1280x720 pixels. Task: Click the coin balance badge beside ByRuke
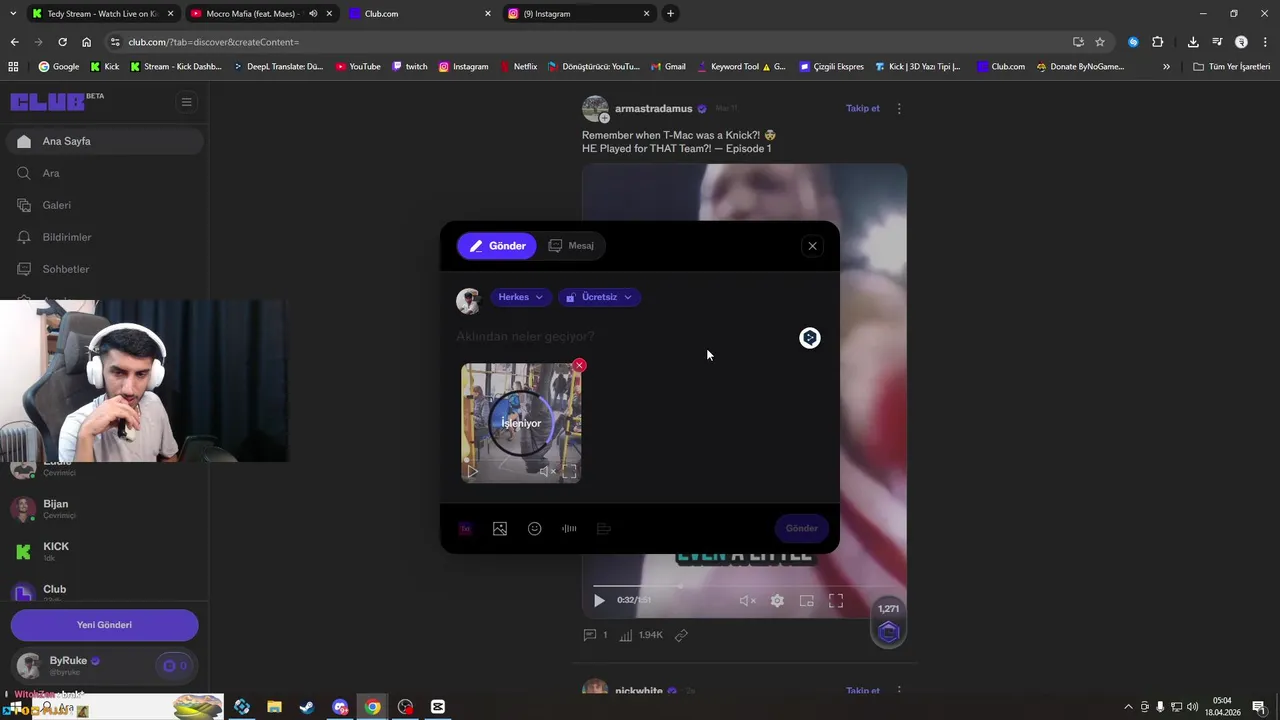coord(175,665)
